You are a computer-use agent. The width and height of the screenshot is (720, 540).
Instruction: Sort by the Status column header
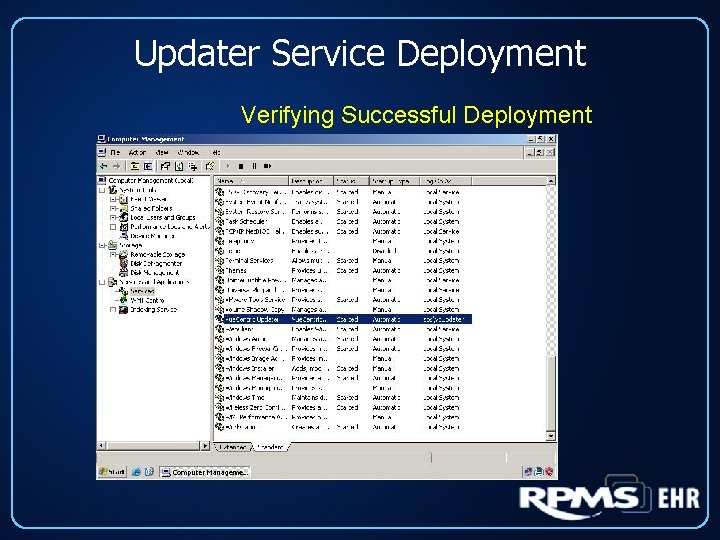click(351, 181)
